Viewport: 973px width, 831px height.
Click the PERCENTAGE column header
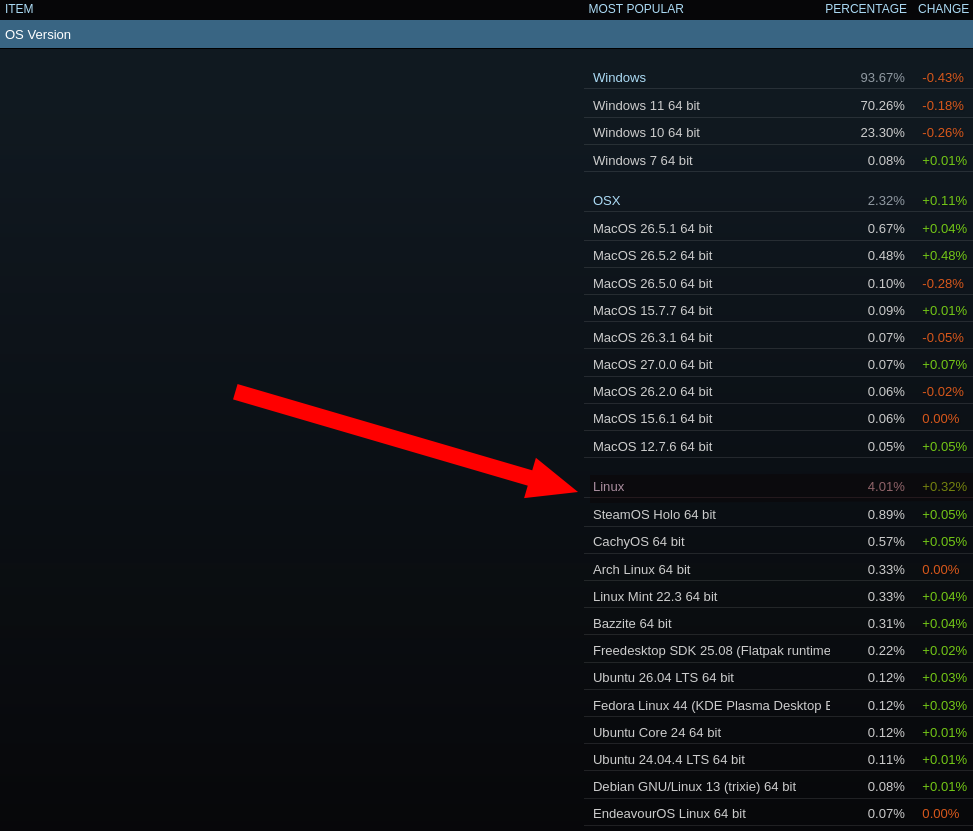(x=866, y=9)
